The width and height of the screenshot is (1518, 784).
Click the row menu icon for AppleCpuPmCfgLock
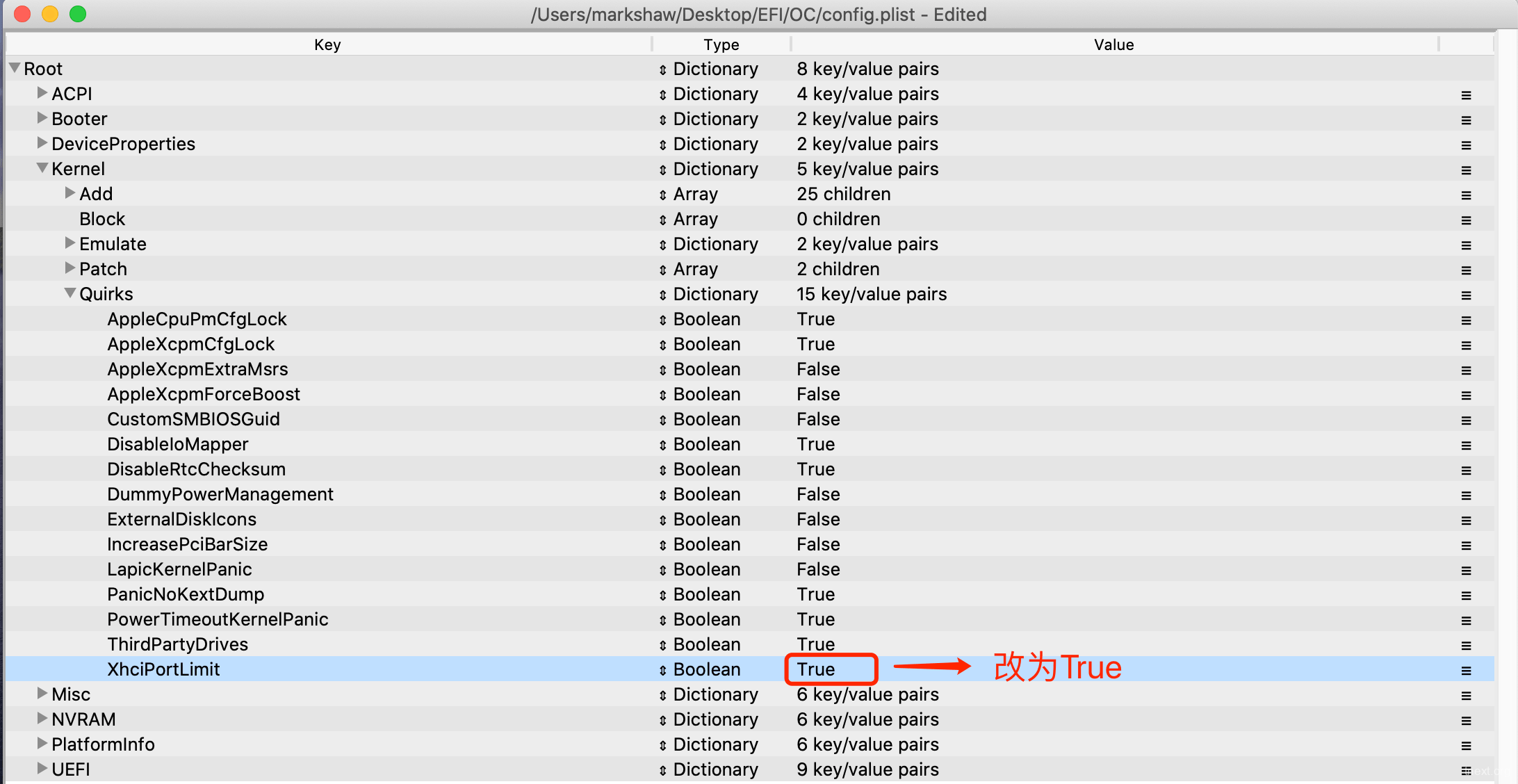point(1466,320)
